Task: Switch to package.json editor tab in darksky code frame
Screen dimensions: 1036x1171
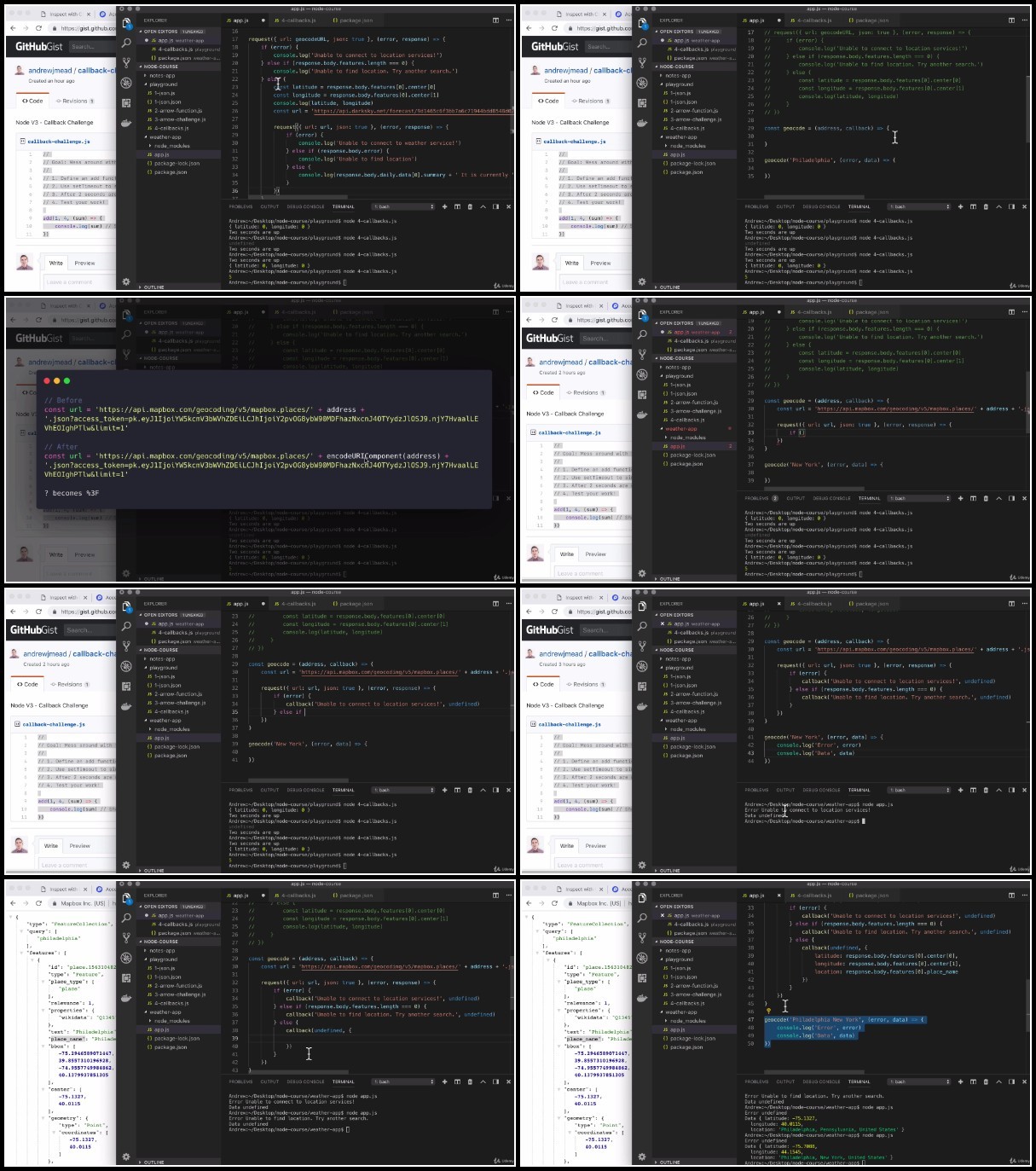Action: (352, 20)
